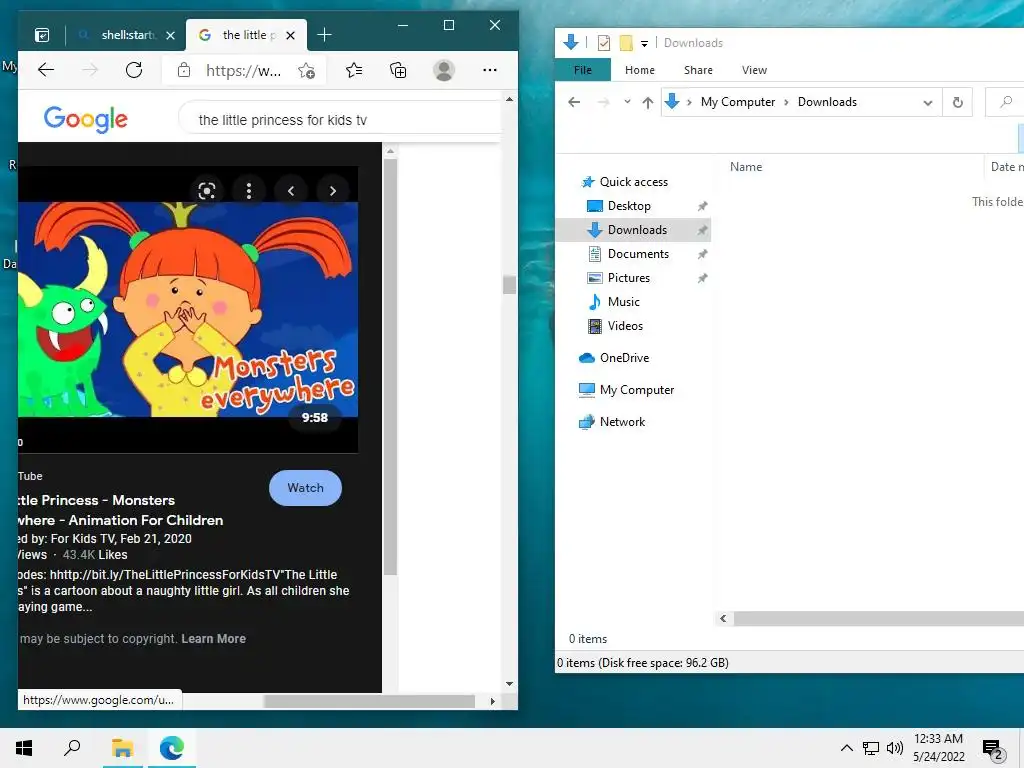Select Music in navigation pane
Viewport: 1024px width, 768px height.
click(623, 302)
